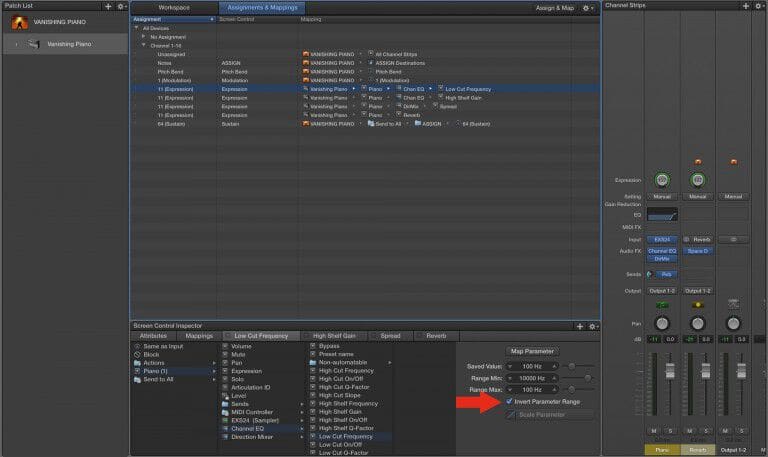Click the Block icon in the inspector
Image resolution: width=768 pixels, height=457 pixels.
(137, 355)
